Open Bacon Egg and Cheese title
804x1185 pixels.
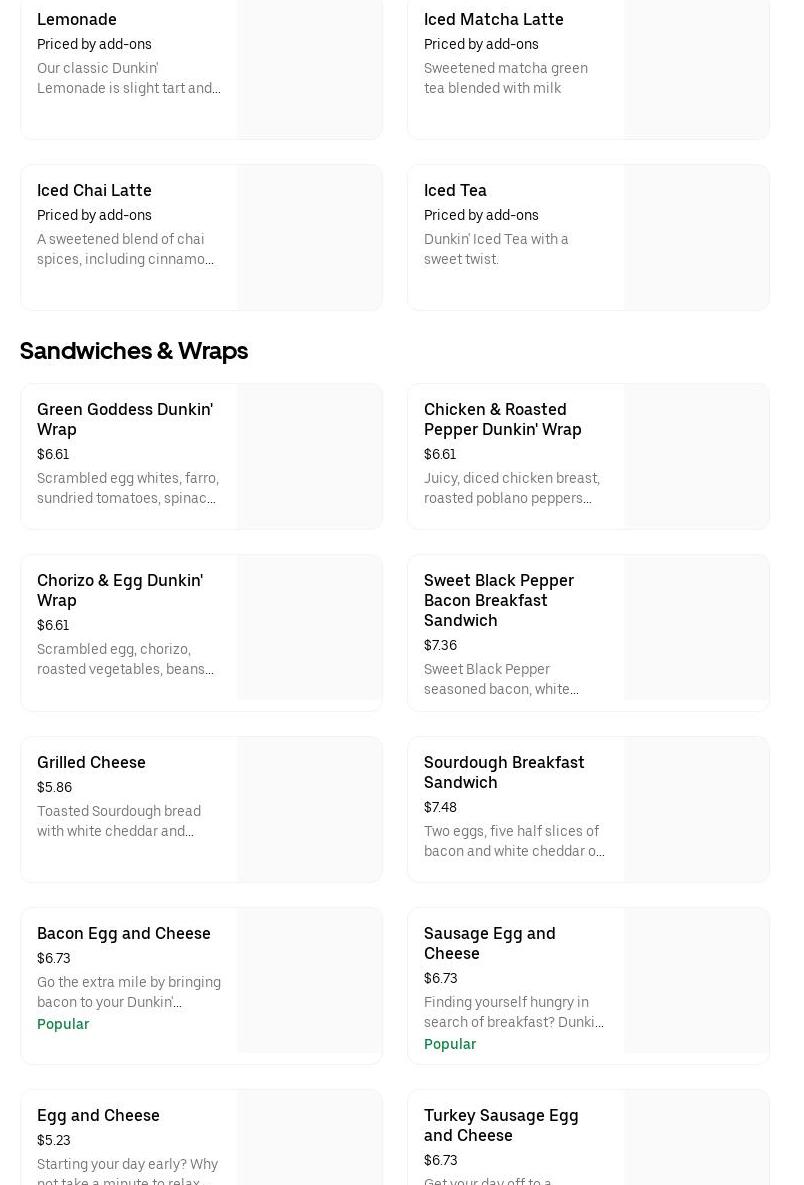coord(124,933)
